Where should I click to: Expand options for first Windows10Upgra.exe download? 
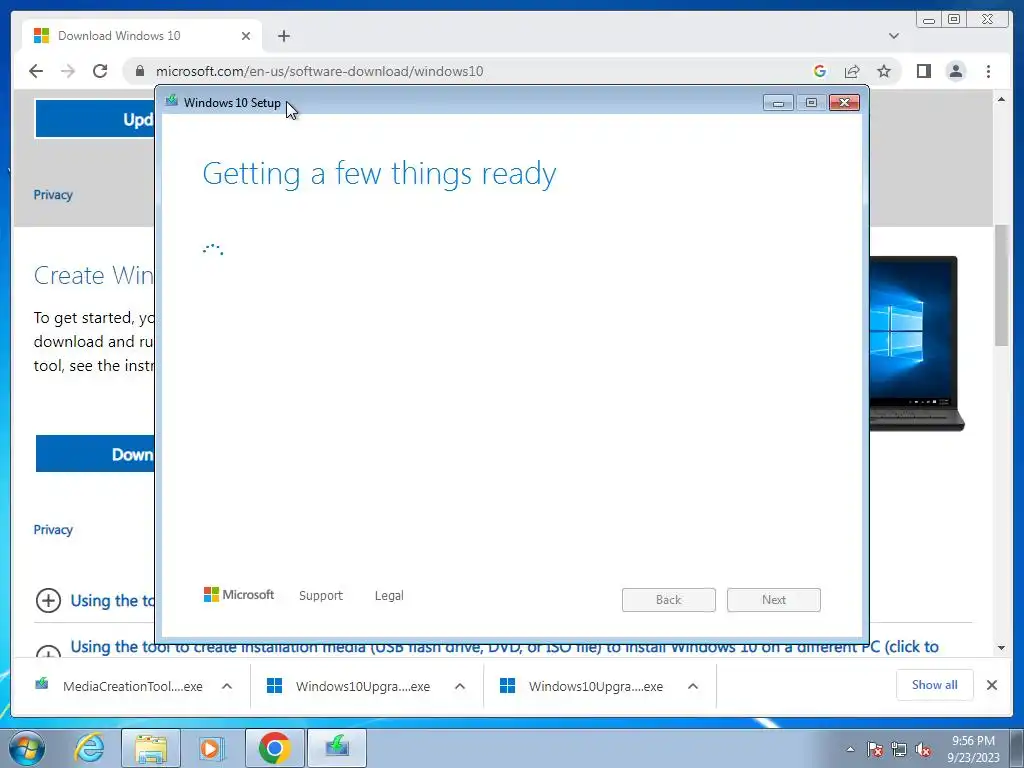[x=460, y=686]
